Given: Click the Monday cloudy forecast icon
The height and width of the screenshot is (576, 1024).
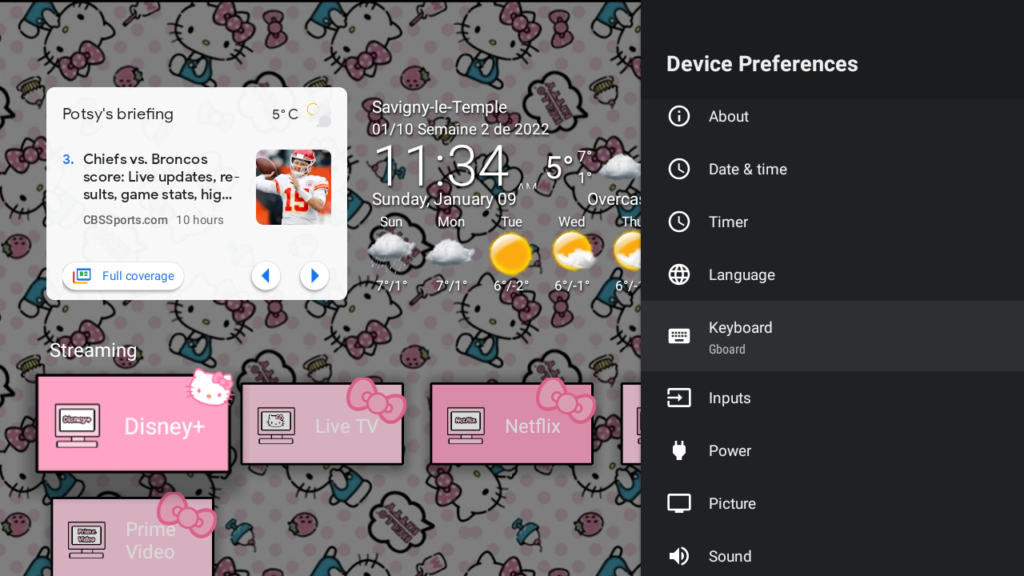Looking at the screenshot, I should (451, 253).
